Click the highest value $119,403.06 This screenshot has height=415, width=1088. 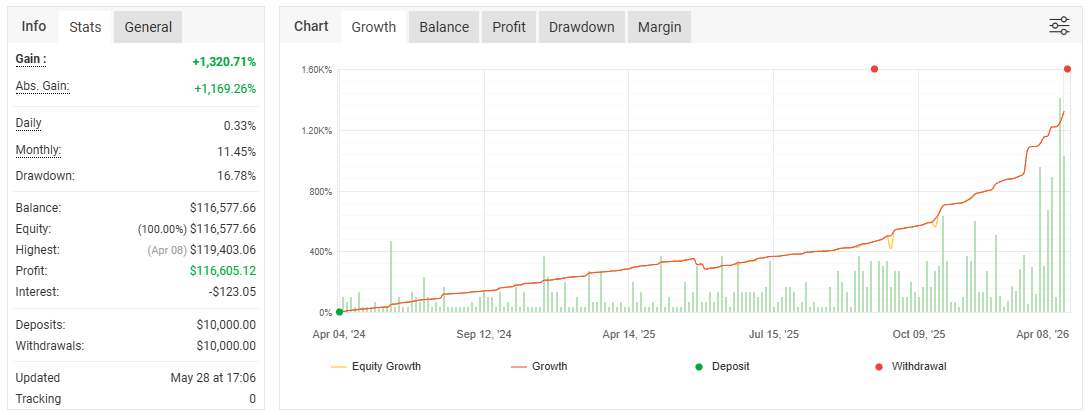[223, 250]
